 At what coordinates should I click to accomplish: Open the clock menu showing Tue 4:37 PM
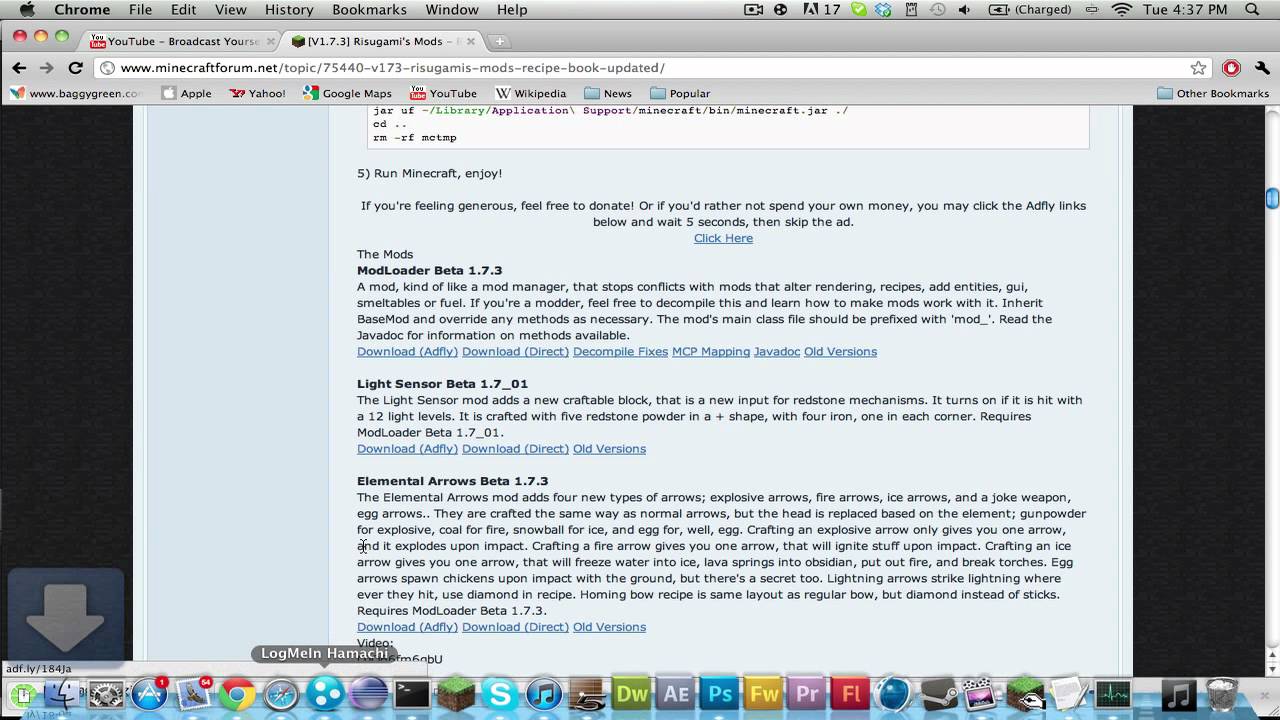coord(1185,10)
